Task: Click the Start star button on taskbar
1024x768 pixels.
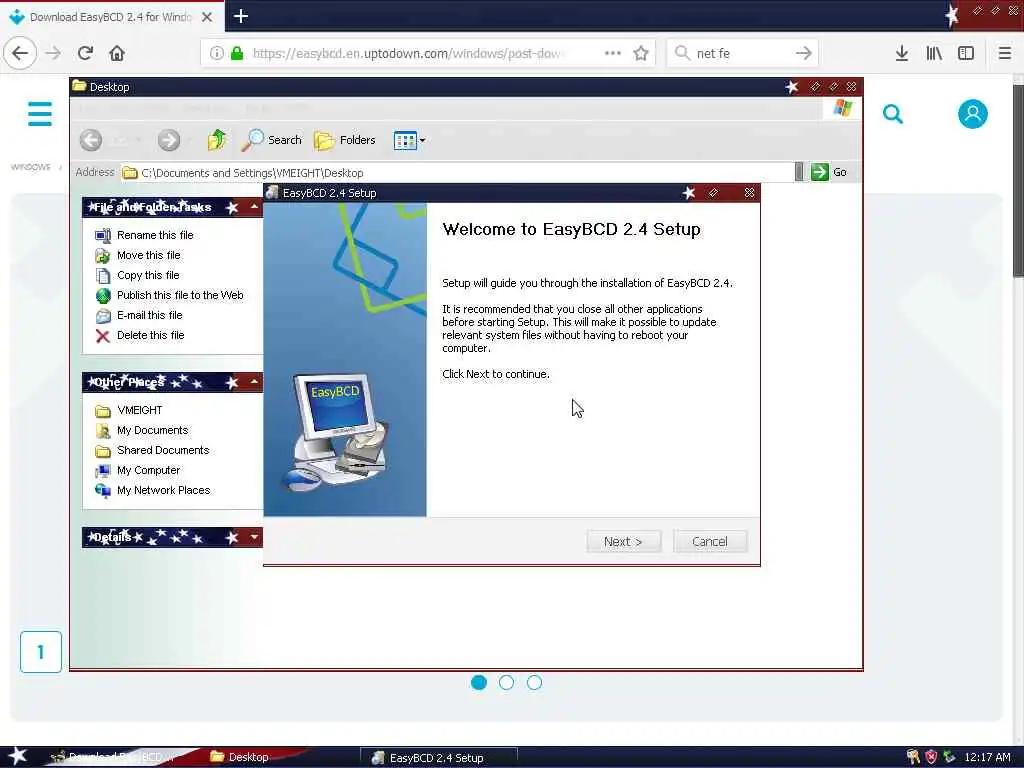Action: point(17,756)
